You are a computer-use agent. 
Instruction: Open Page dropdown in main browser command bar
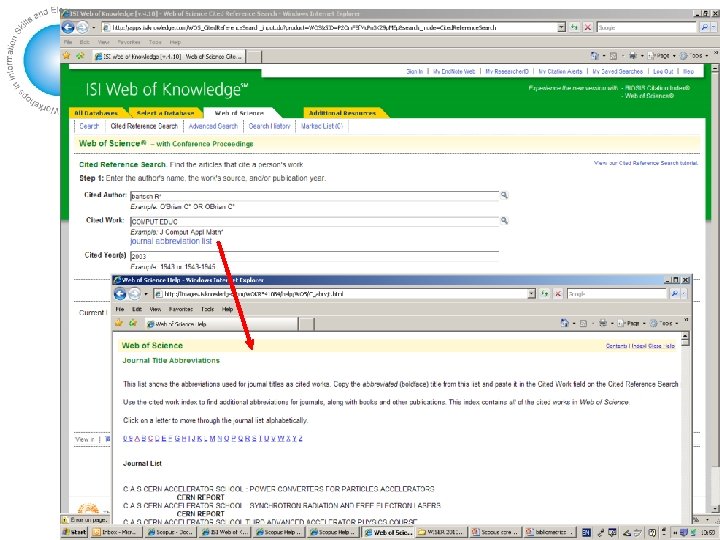coord(661,56)
